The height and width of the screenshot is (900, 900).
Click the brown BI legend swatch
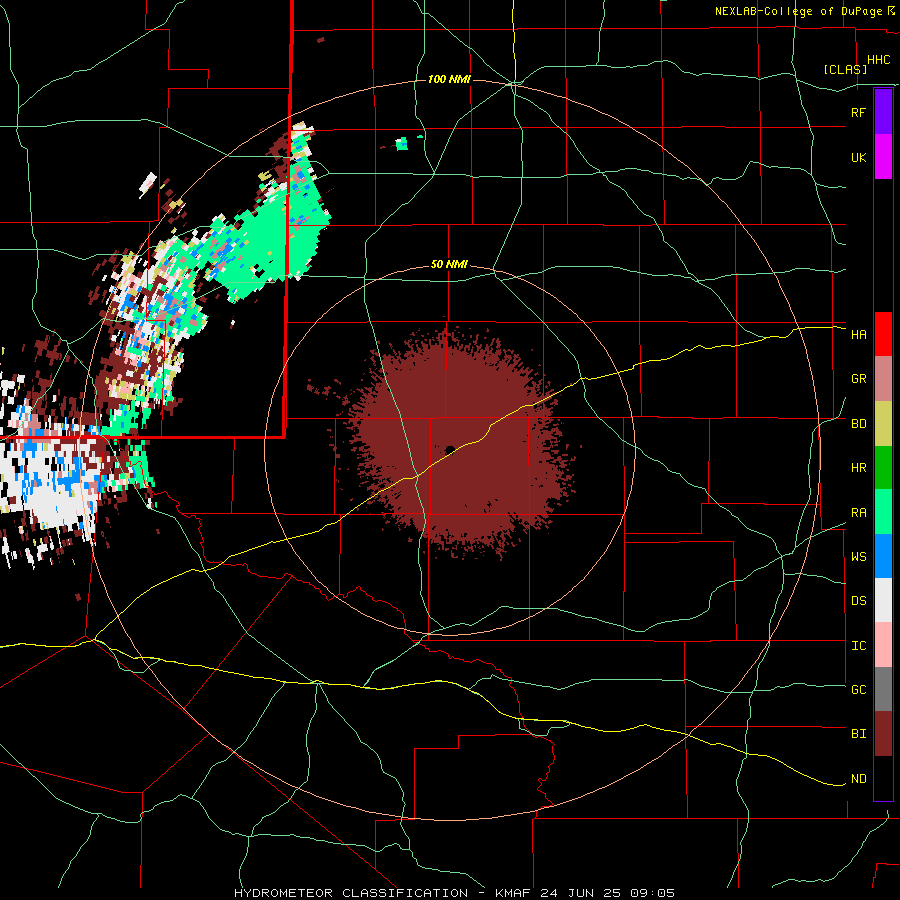(883, 734)
